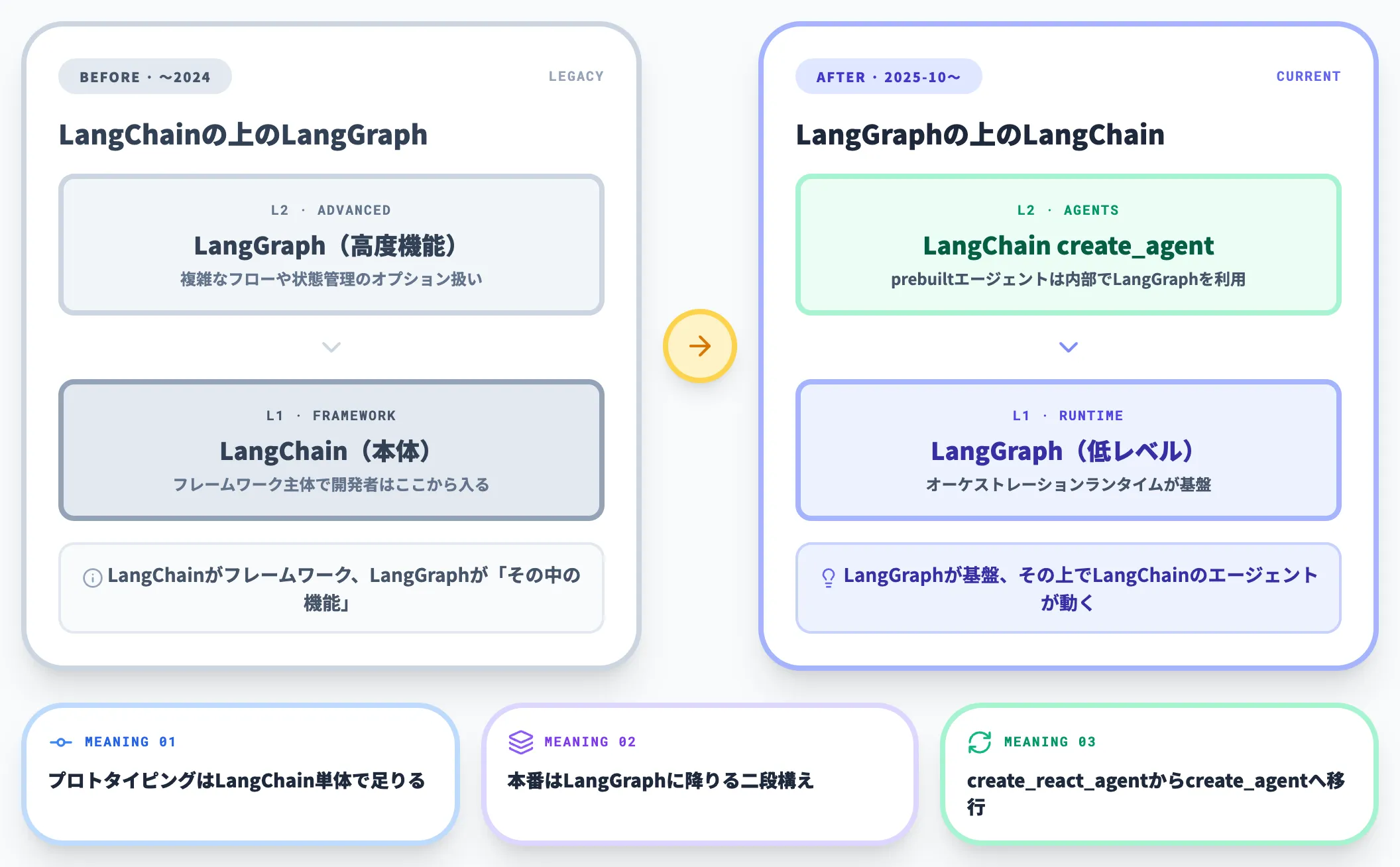This screenshot has height=867, width=1400.
Task: Click the CURRENT label
Action: [x=1309, y=76]
